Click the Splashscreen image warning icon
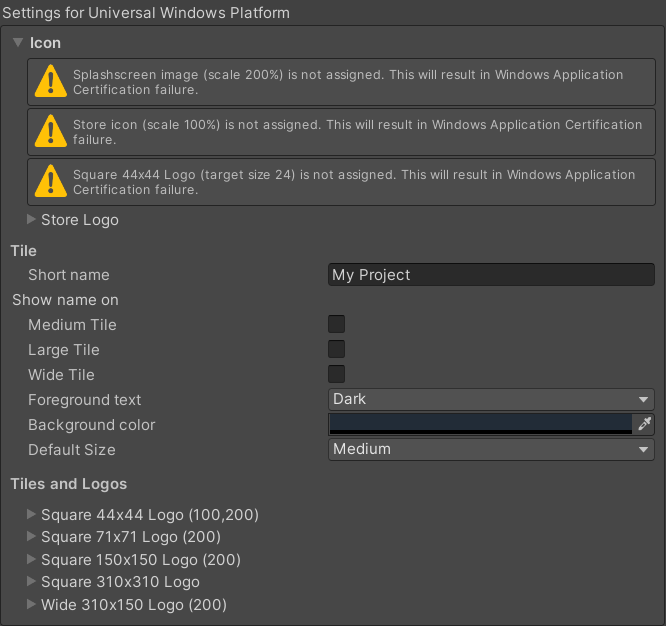Viewport: 666px width, 626px height. tap(51, 82)
